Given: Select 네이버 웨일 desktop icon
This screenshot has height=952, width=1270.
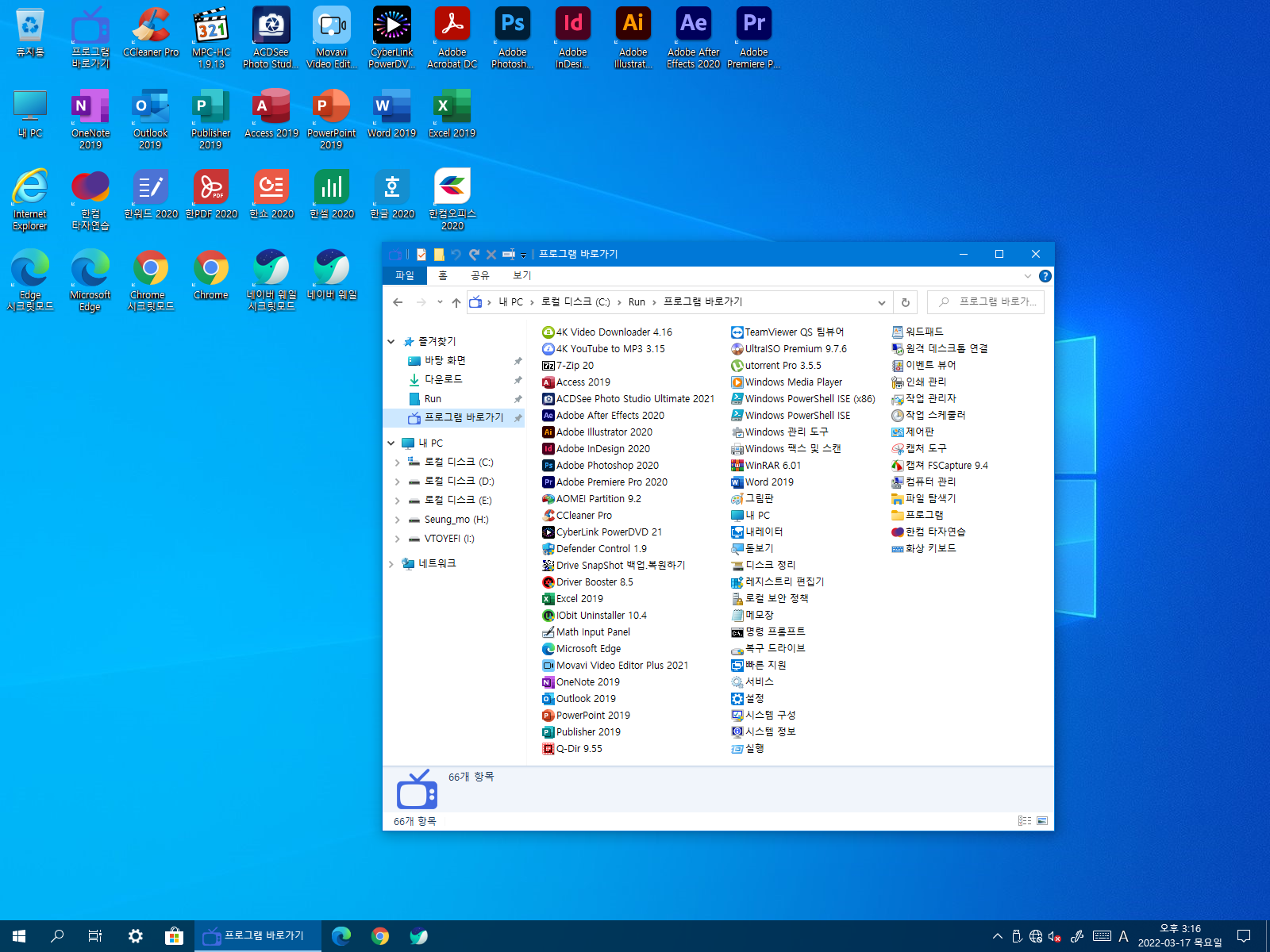Looking at the screenshot, I should tap(332, 274).
